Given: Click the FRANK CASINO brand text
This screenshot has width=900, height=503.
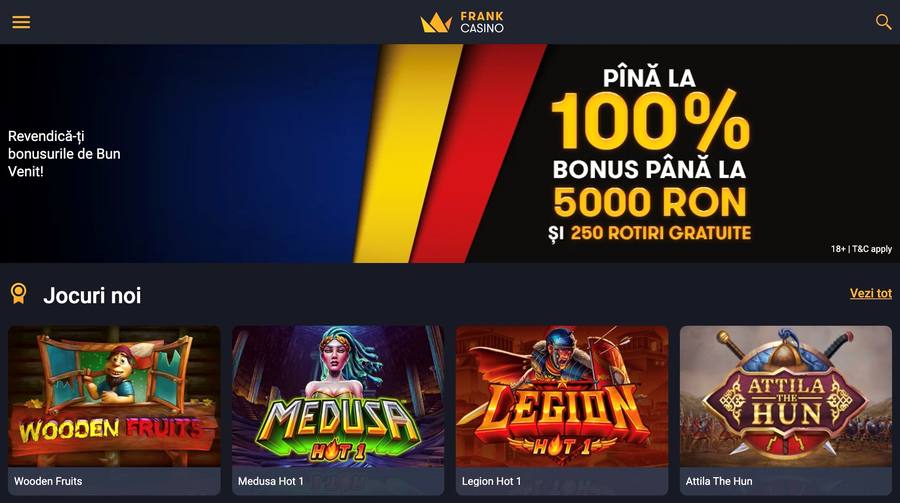Looking at the screenshot, I should [482, 22].
